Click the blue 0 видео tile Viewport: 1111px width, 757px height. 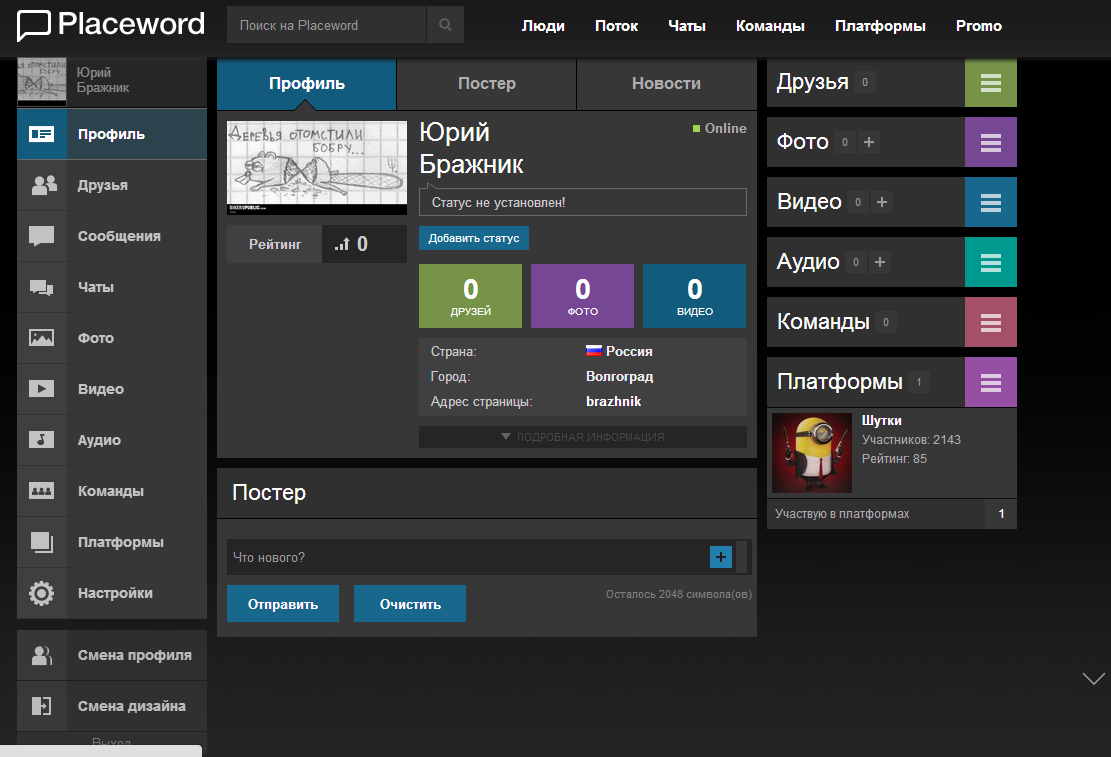694,296
